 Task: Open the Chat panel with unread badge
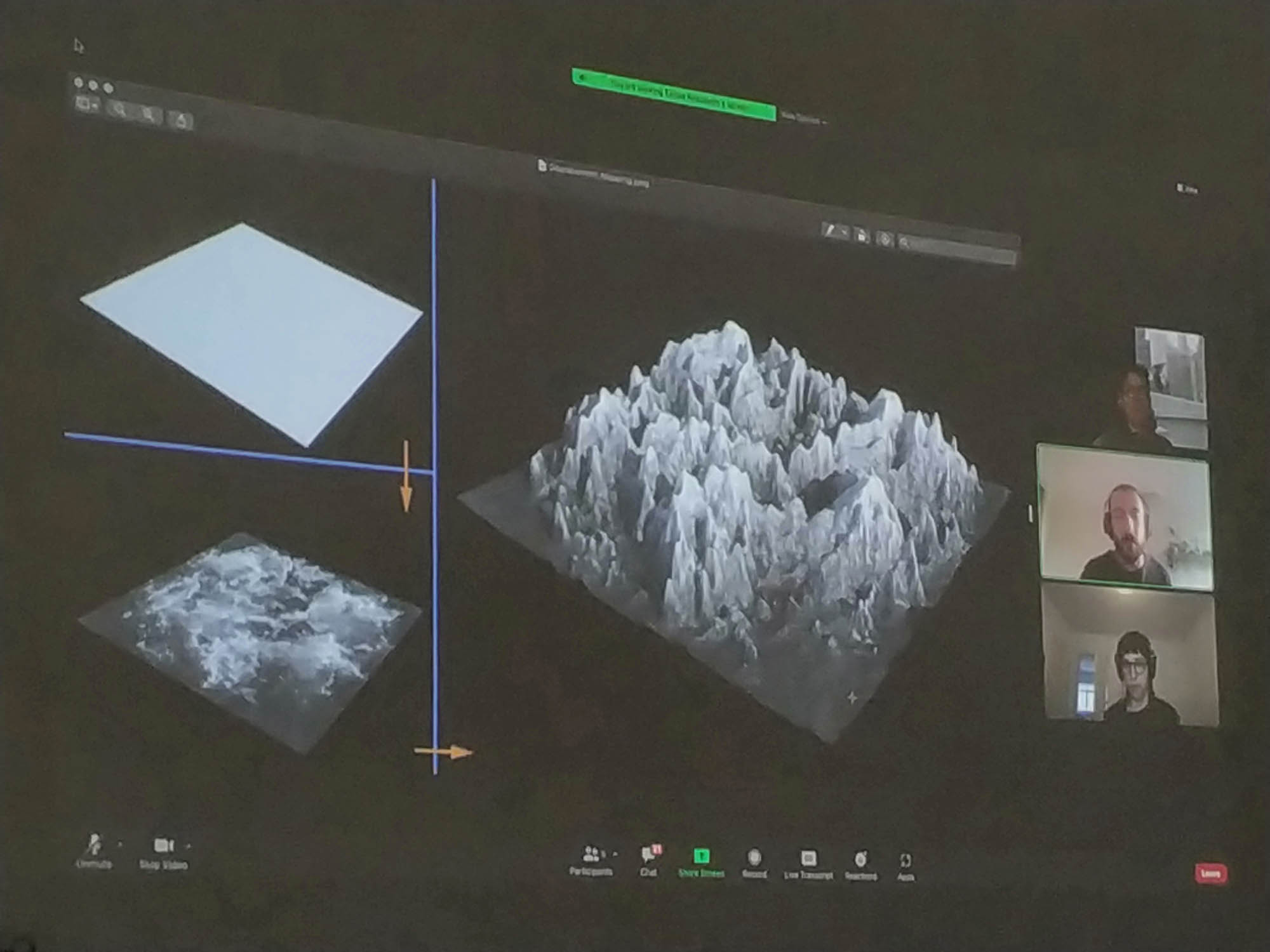click(x=648, y=856)
